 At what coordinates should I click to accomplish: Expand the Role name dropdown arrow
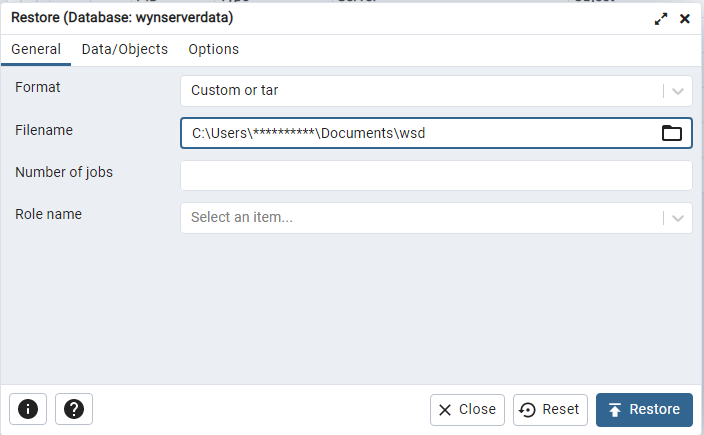point(678,218)
